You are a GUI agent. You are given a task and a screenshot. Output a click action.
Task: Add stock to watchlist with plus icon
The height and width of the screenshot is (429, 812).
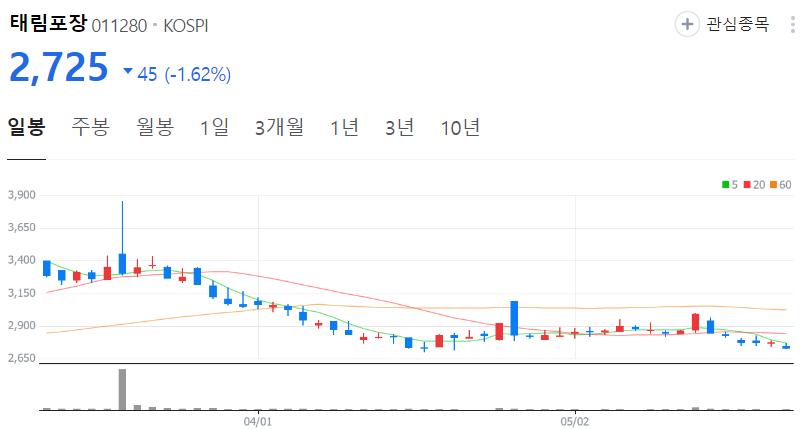tap(687, 24)
